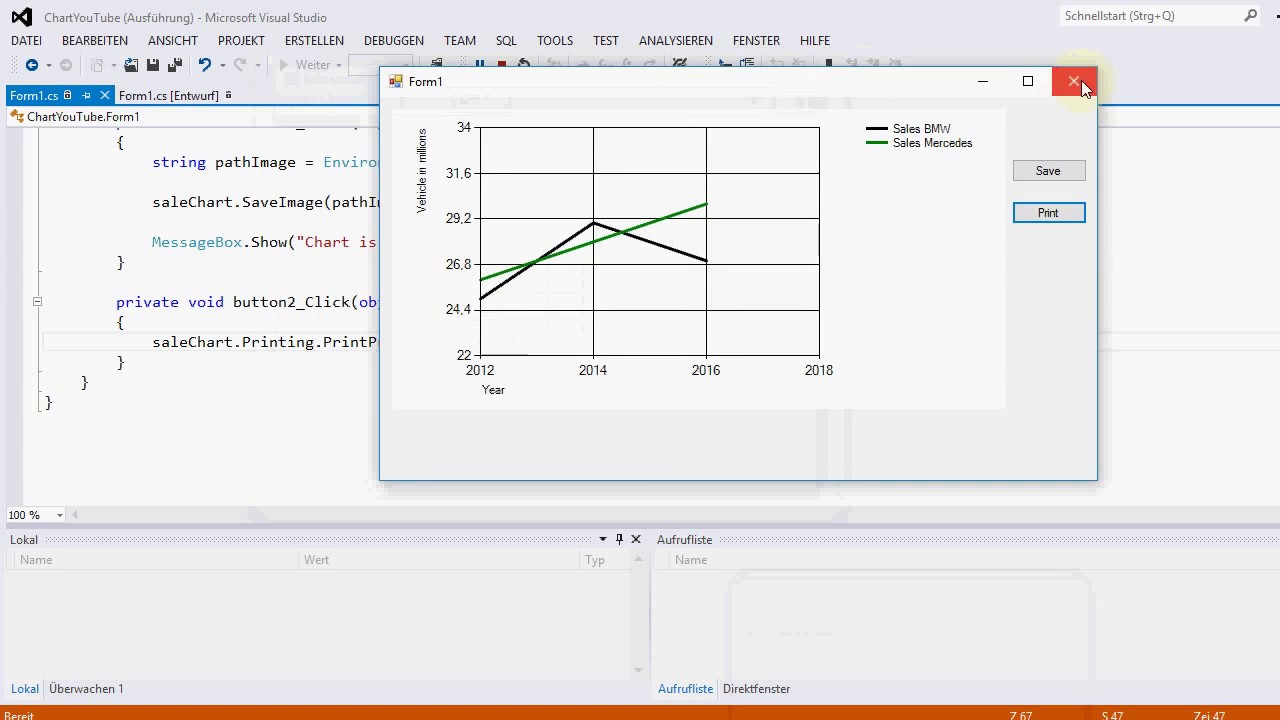Open the DEBUGGEN menu
Image resolution: width=1280 pixels, height=720 pixels.
pyautogui.click(x=394, y=41)
